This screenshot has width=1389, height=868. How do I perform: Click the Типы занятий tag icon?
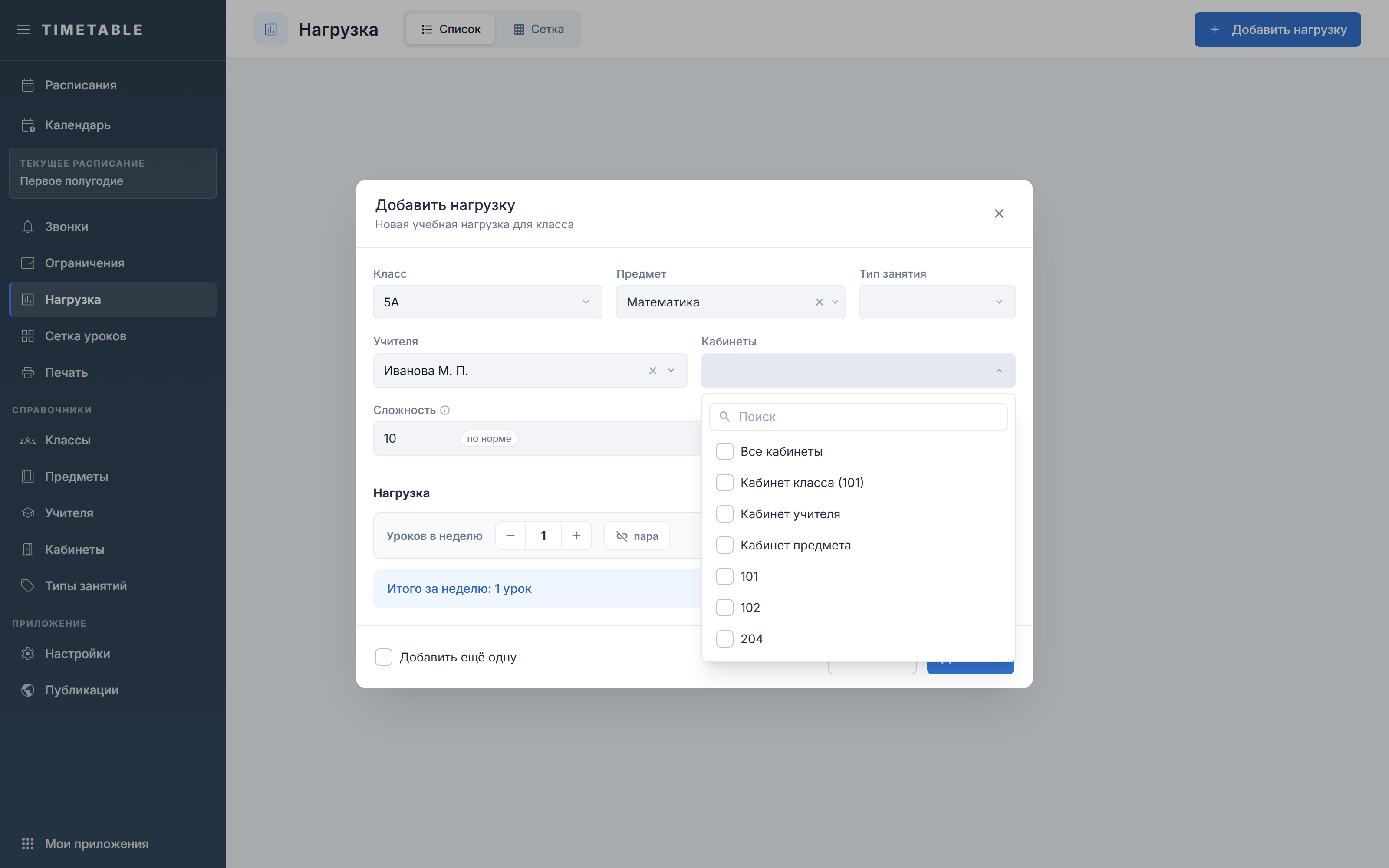coord(27,585)
